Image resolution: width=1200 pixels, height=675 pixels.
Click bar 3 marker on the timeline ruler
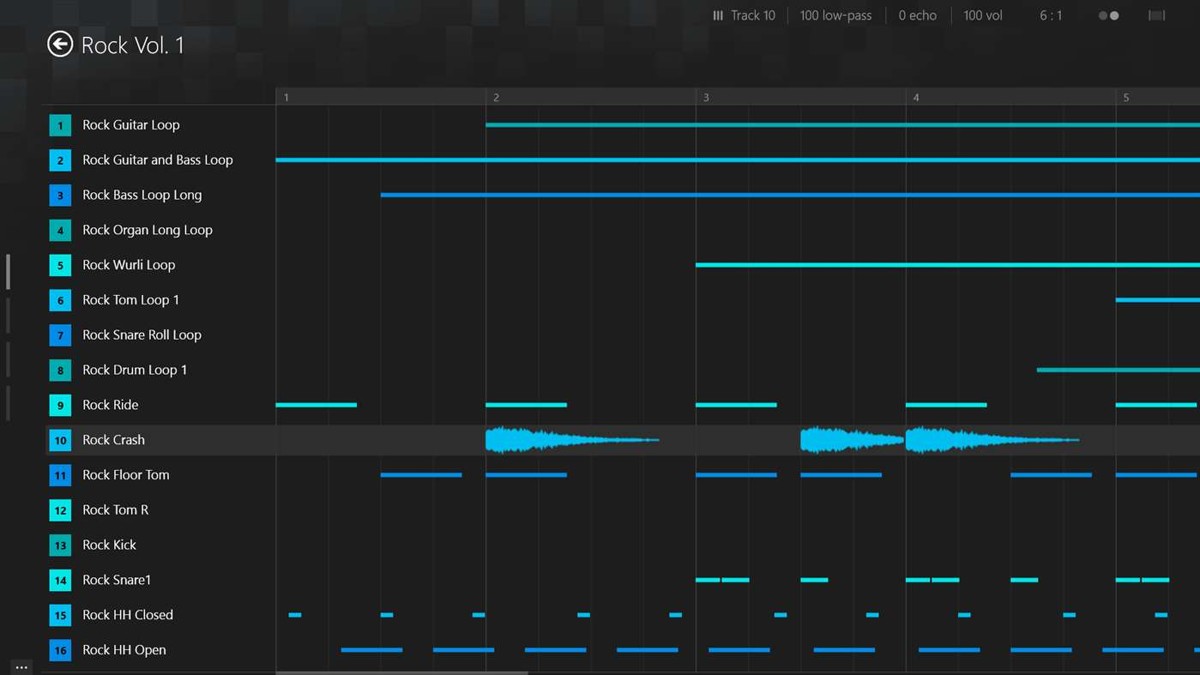tap(706, 97)
